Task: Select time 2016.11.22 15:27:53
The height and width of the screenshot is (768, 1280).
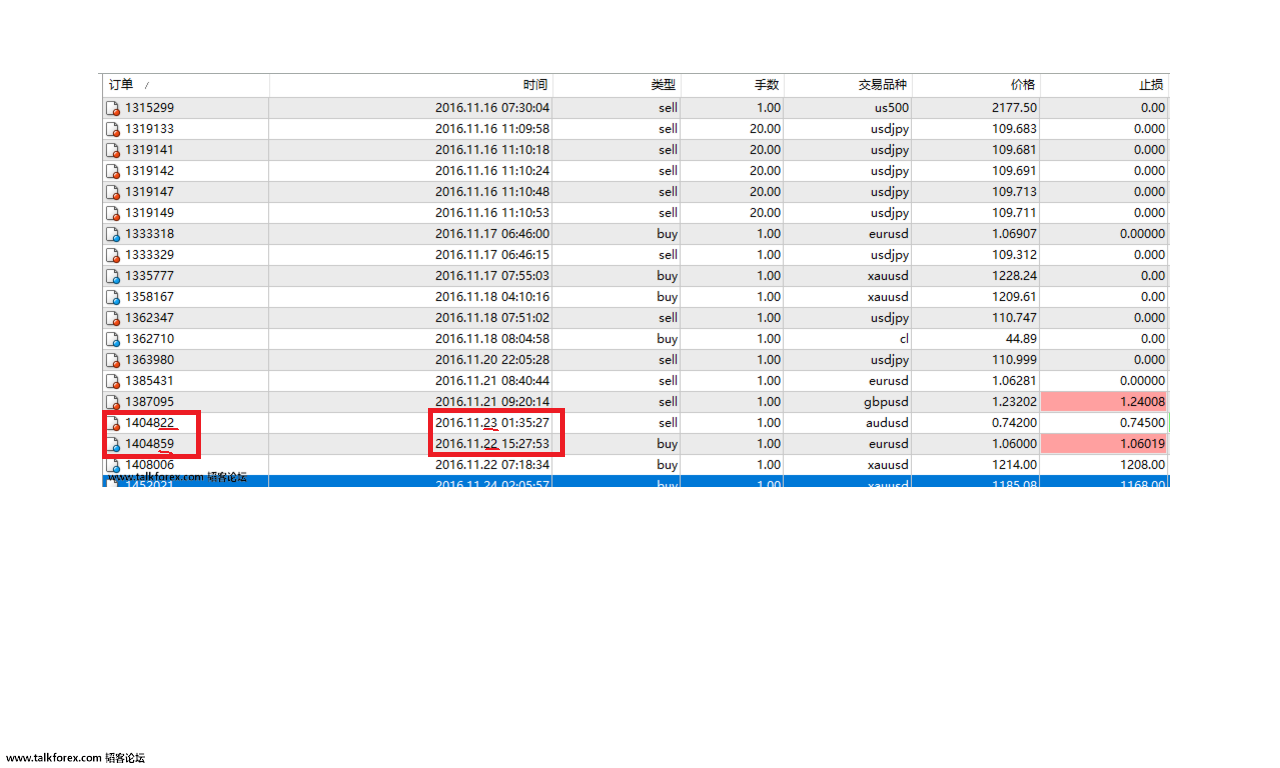Action: 492,444
